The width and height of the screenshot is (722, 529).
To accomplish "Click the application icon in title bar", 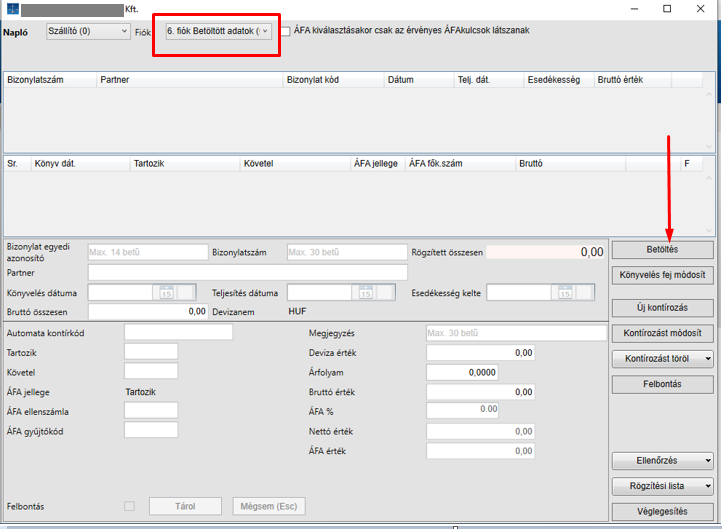I will (x=12, y=8).
